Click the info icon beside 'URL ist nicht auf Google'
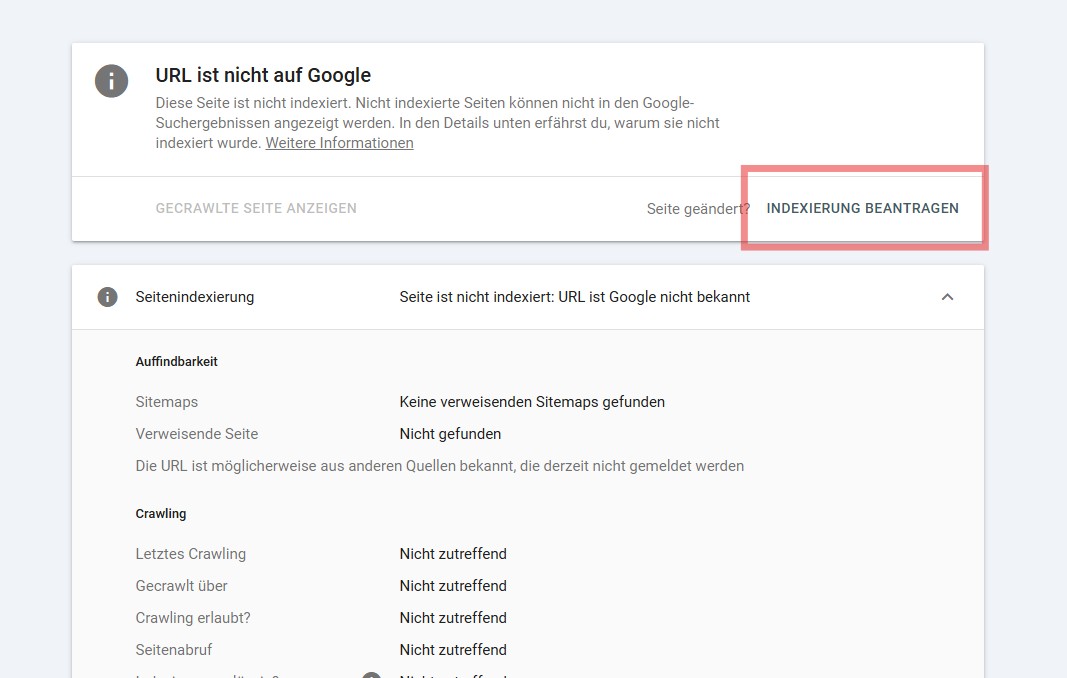The height and width of the screenshot is (678, 1067). 112,81
